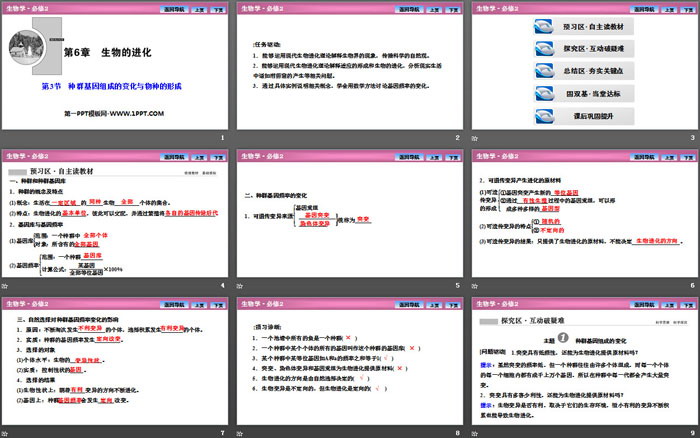Open the 预习区·自主读教材 button on slide 3
The width and height of the screenshot is (700, 438).
click(584, 26)
